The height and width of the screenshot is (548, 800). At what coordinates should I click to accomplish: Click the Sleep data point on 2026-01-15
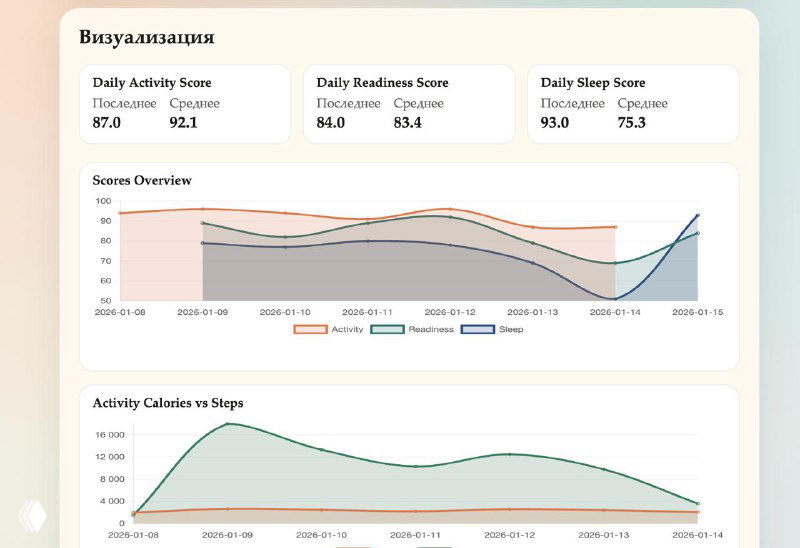698,215
